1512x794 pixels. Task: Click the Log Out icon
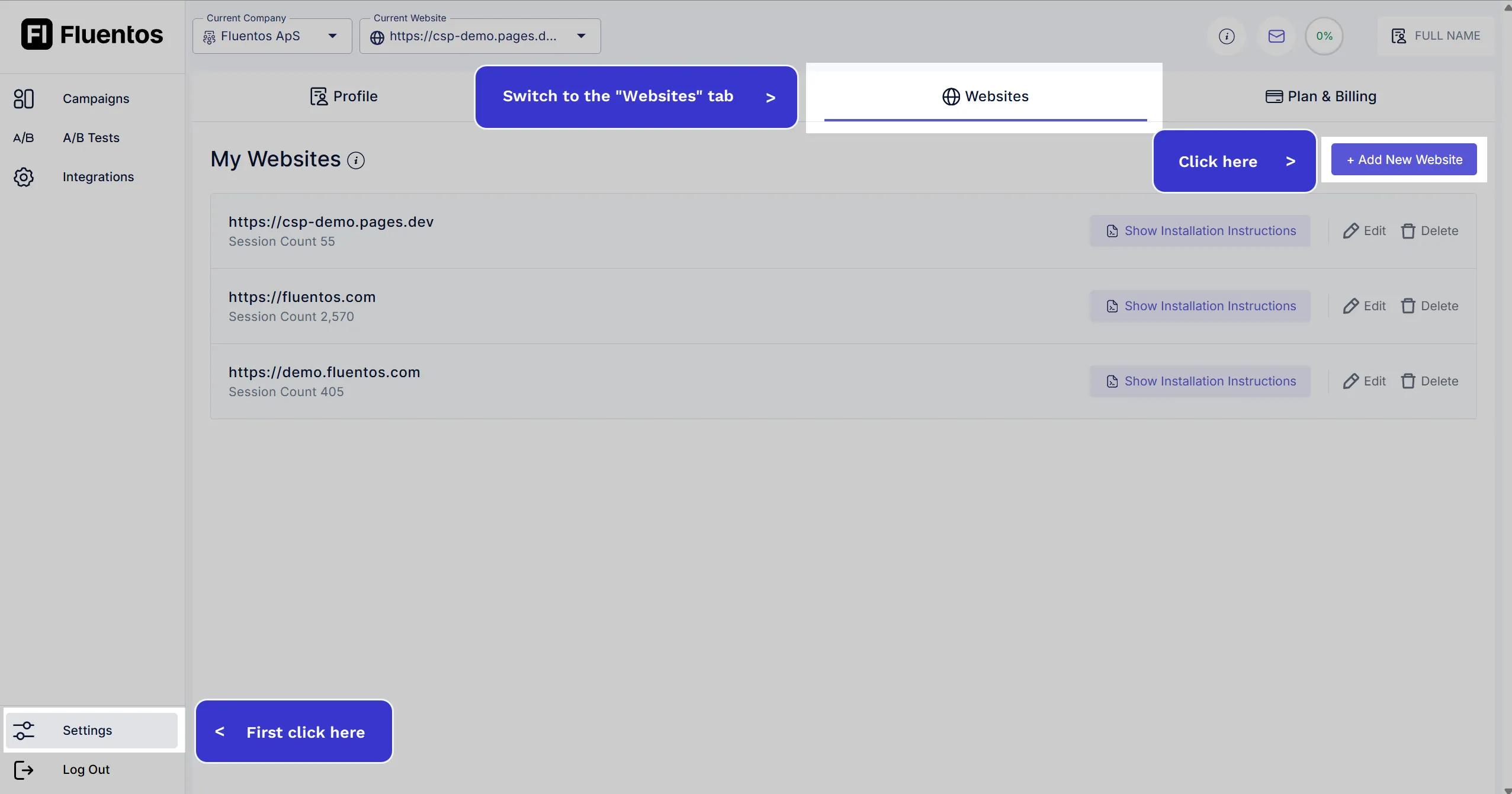pos(24,770)
